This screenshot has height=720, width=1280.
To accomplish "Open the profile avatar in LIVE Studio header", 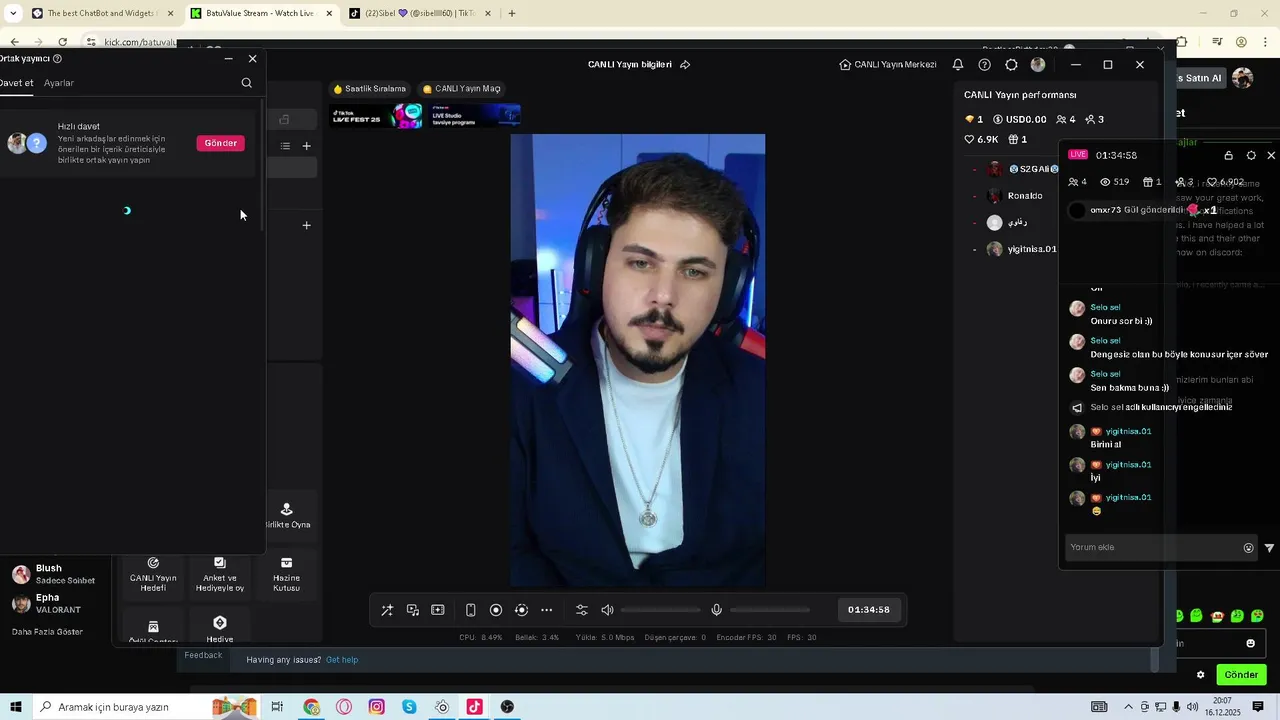I will tap(1038, 64).
